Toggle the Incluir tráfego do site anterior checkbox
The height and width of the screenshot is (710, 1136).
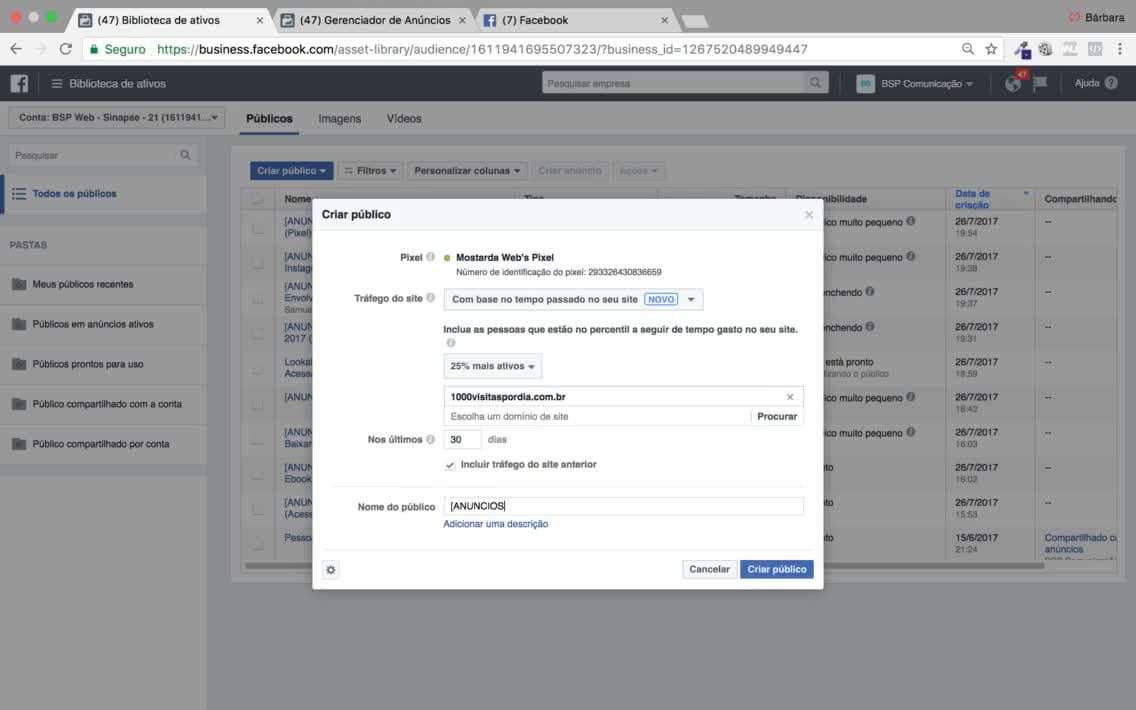(x=450, y=465)
